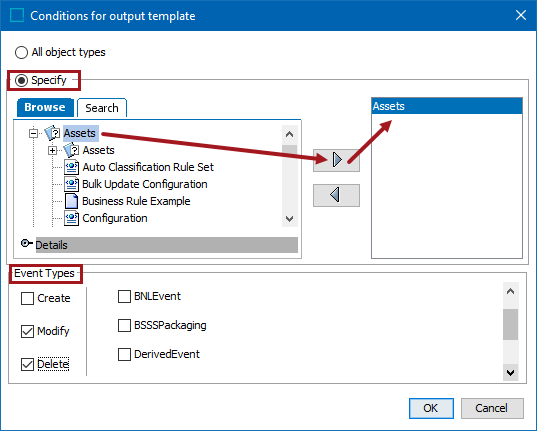Click the right-arrow add button
537x431 pixels.
click(x=336, y=160)
